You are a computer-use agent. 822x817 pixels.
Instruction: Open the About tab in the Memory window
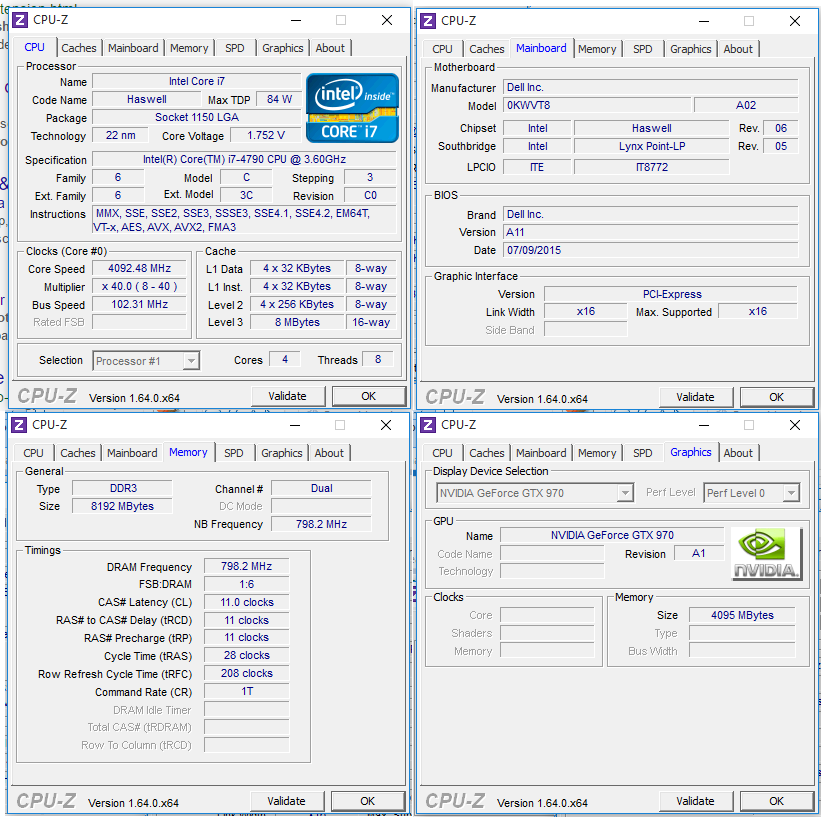[x=329, y=453]
